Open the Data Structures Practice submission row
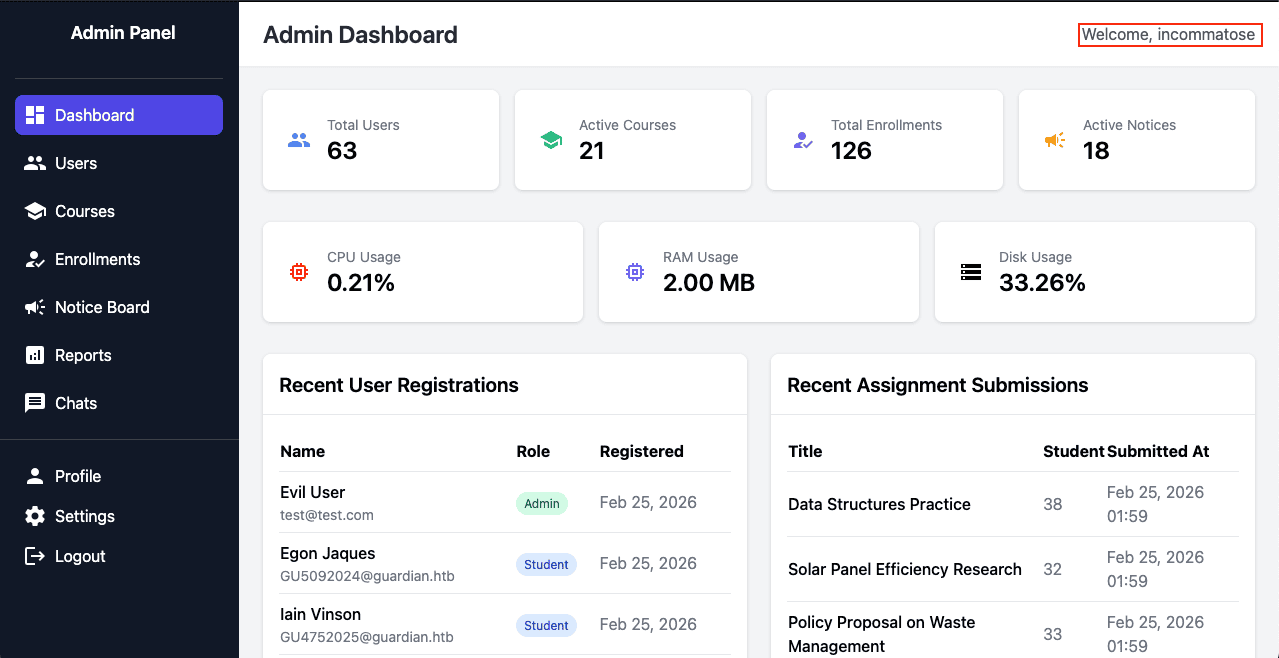 click(x=1013, y=504)
